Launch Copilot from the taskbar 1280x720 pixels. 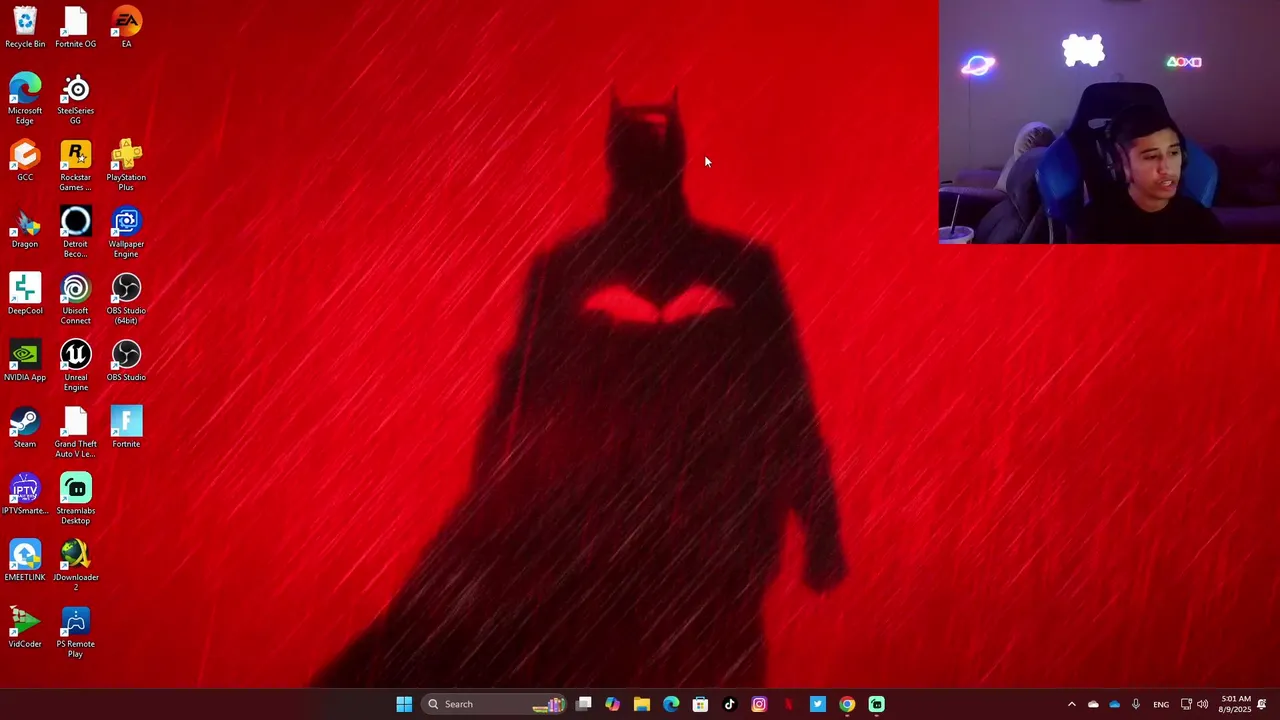coord(613,704)
